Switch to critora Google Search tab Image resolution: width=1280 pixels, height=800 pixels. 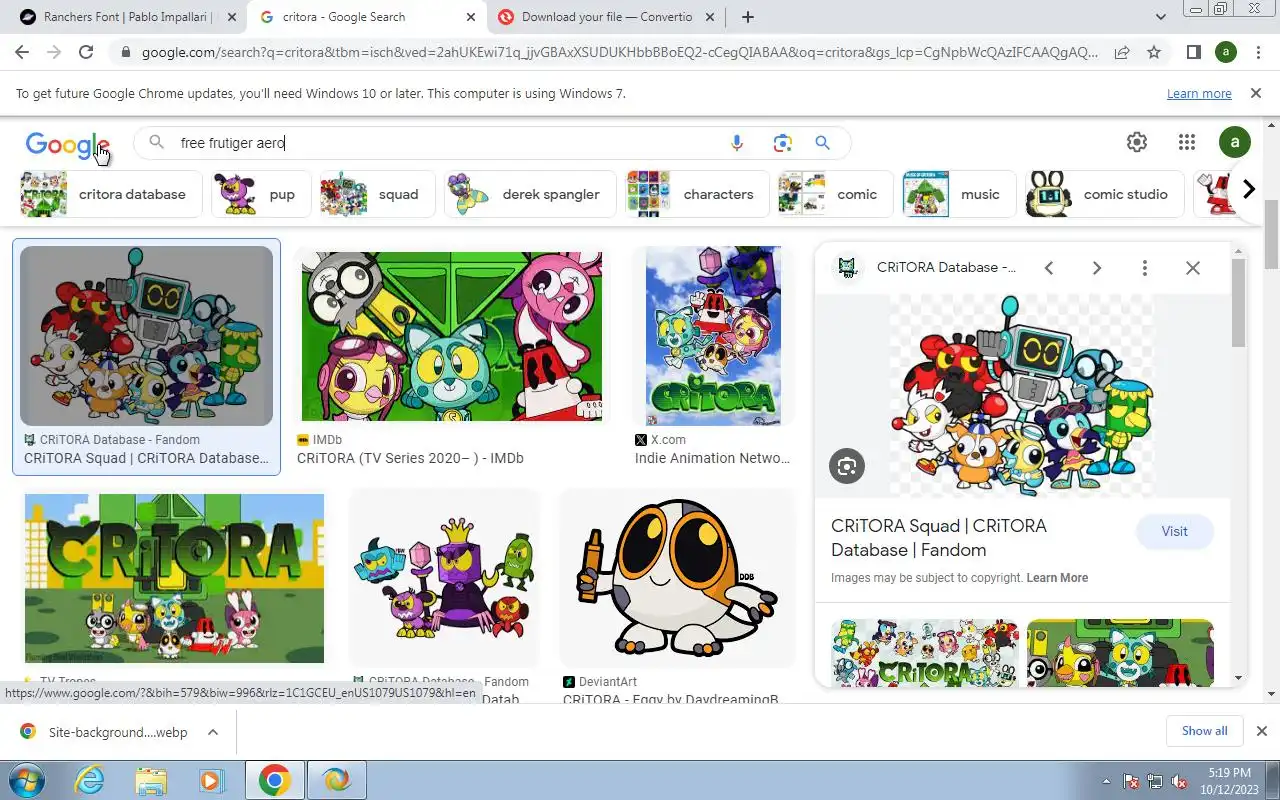pos(366,17)
